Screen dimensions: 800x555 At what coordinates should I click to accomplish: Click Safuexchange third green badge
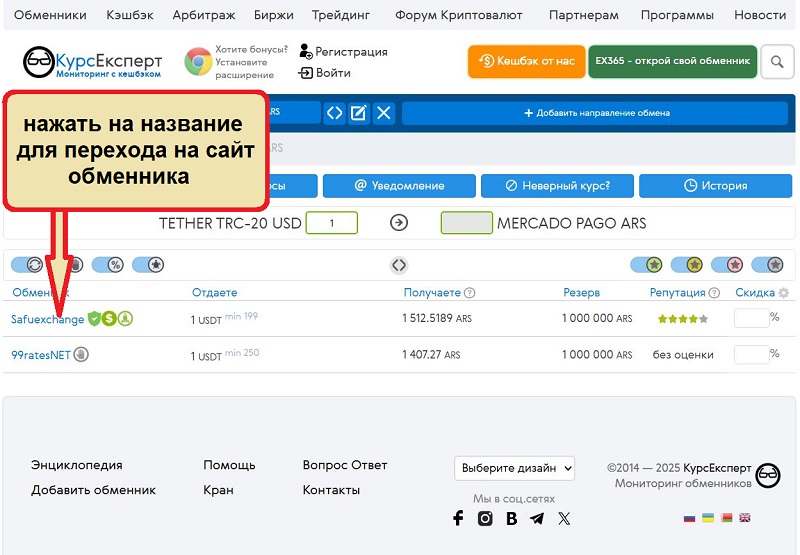(125, 319)
